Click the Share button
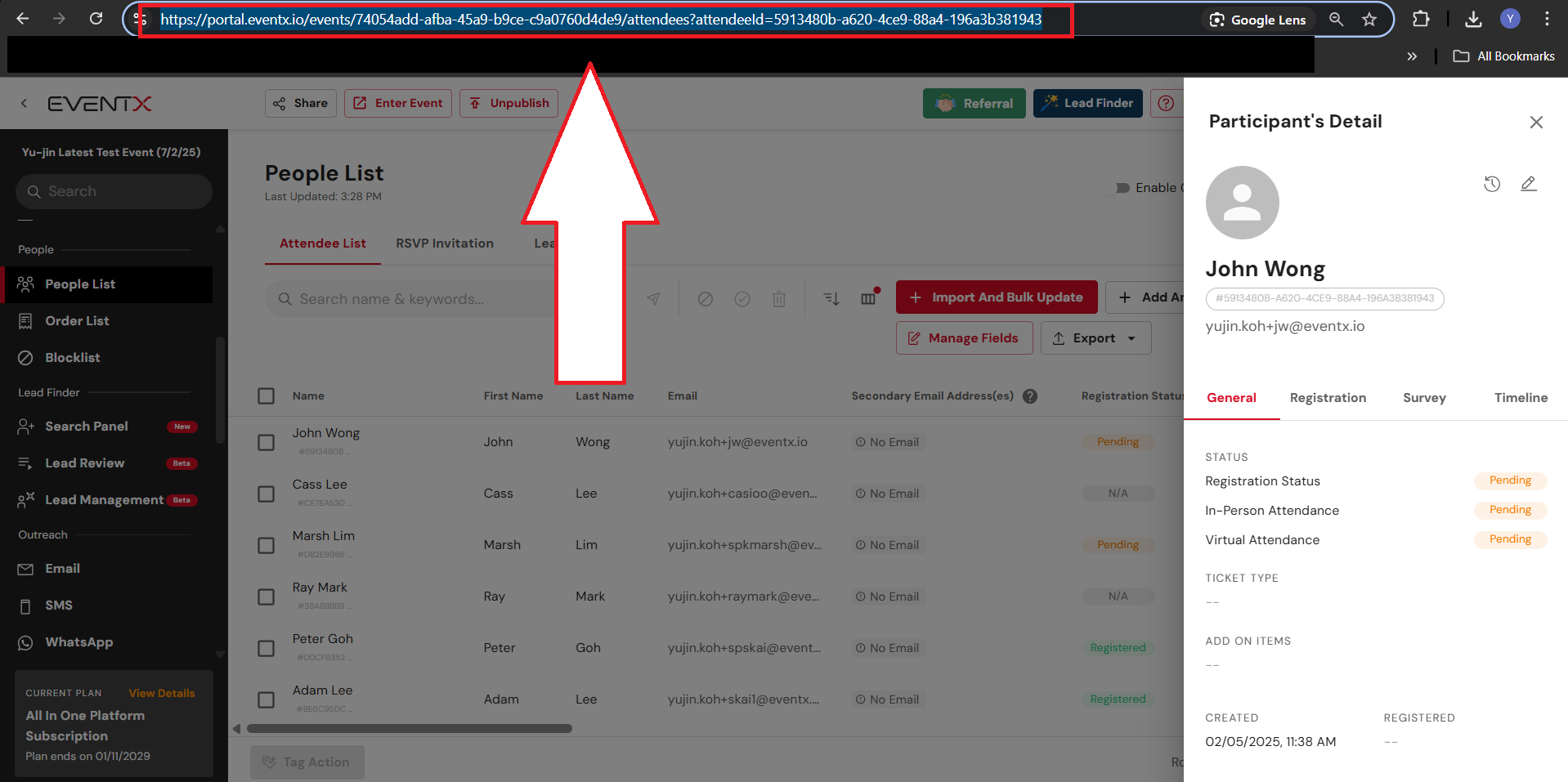This screenshot has height=782, width=1568. 301,103
